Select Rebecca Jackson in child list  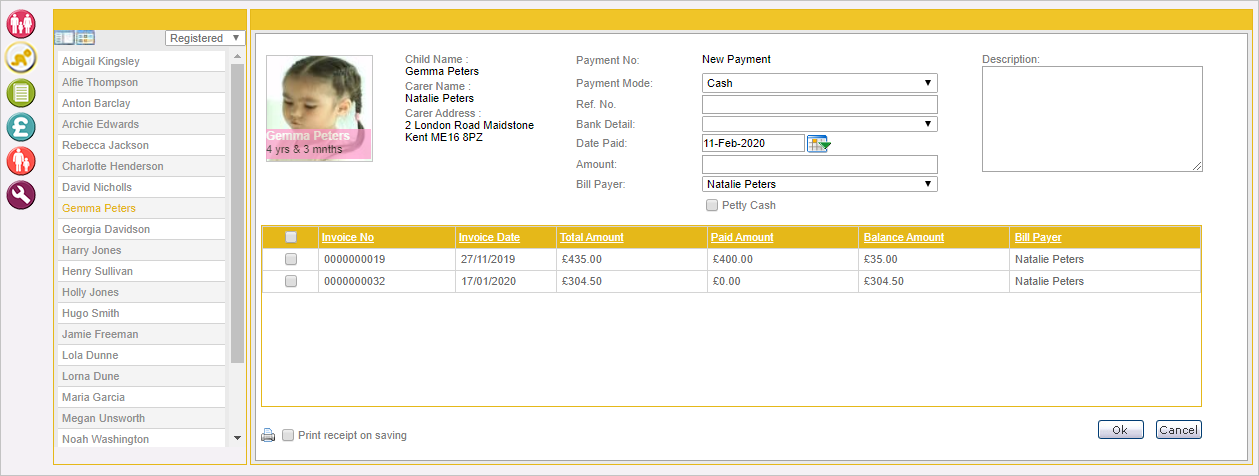pos(141,145)
